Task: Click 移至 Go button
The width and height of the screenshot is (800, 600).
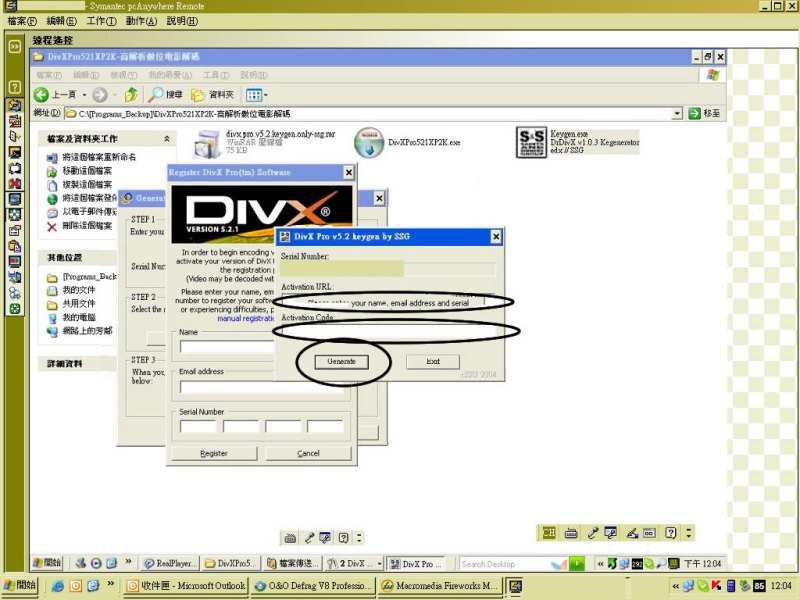Action: 704,113
